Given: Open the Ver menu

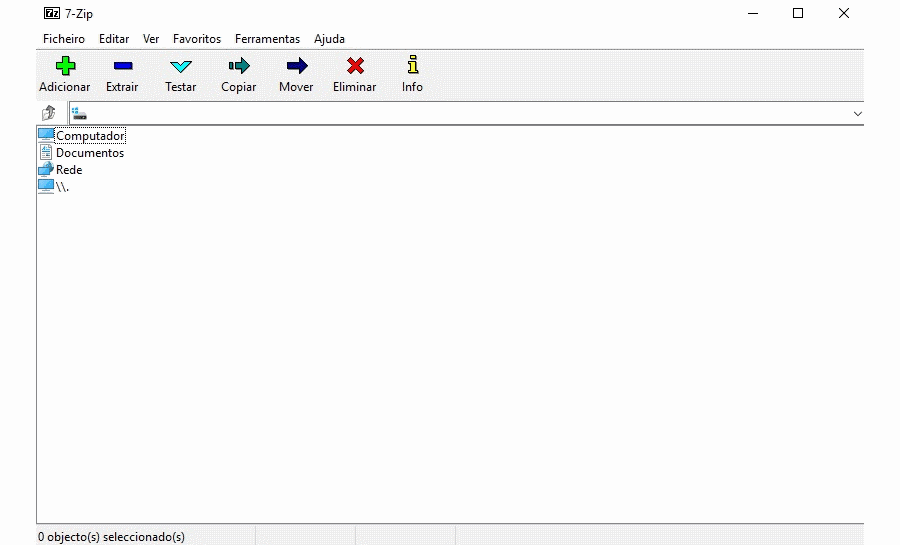Looking at the screenshot, I should [151, 39].
